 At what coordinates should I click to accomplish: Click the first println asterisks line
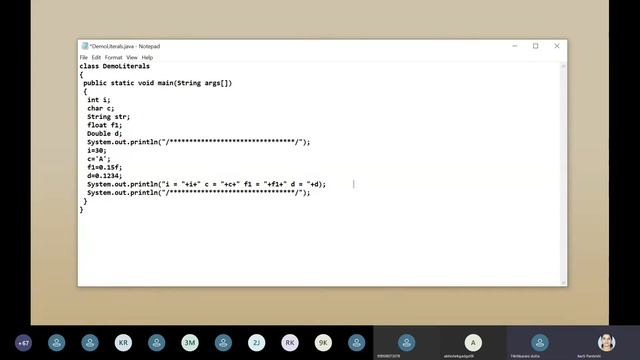(x=198, y=142)
